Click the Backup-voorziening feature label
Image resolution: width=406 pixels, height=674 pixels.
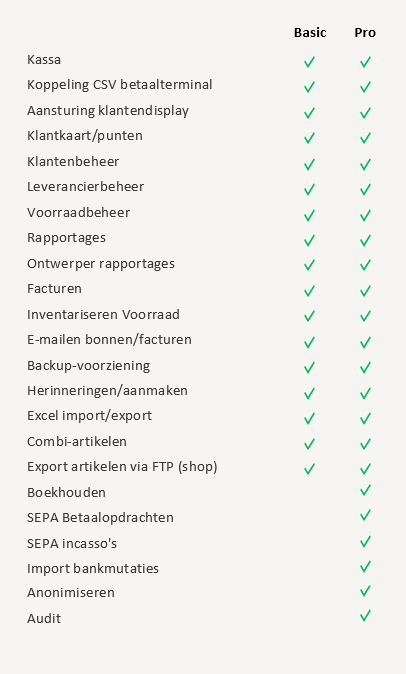(89, 366)
